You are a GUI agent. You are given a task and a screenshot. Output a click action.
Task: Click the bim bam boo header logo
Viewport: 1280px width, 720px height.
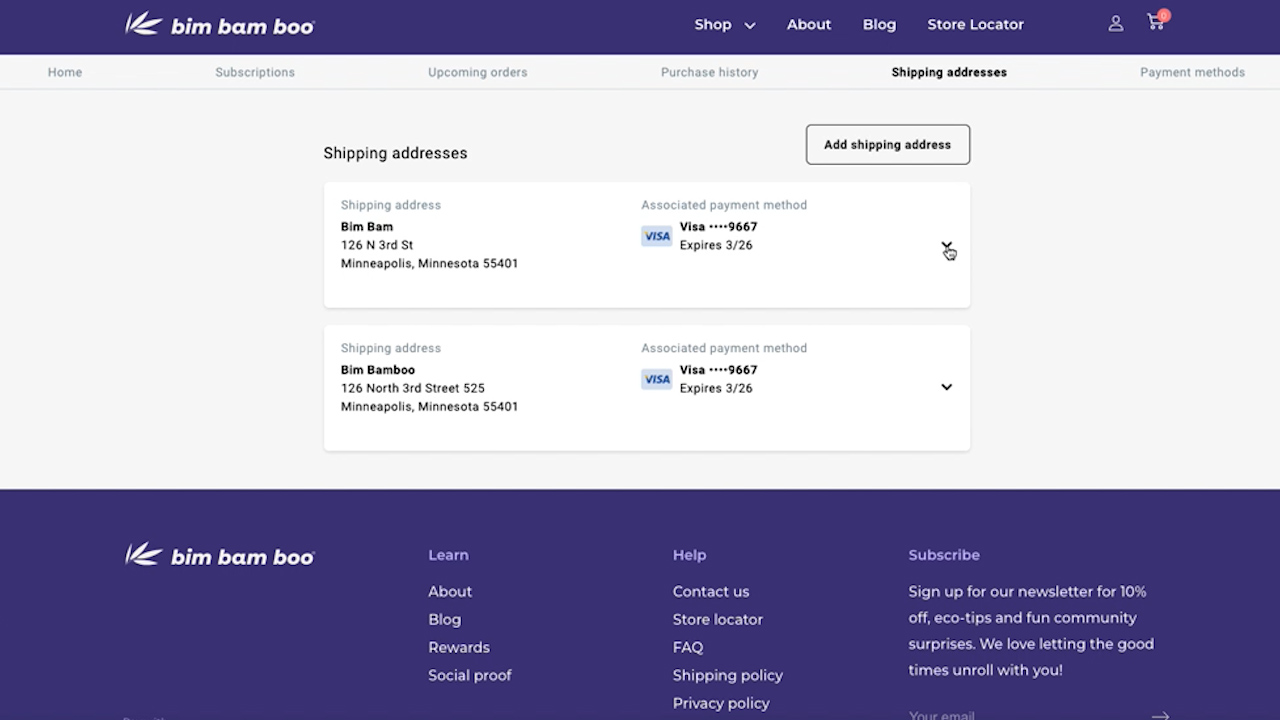219,24
